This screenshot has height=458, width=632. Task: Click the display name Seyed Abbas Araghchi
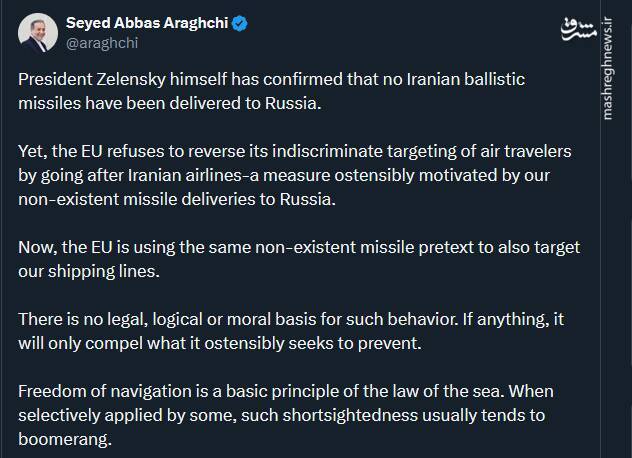[x=145, y=23]
